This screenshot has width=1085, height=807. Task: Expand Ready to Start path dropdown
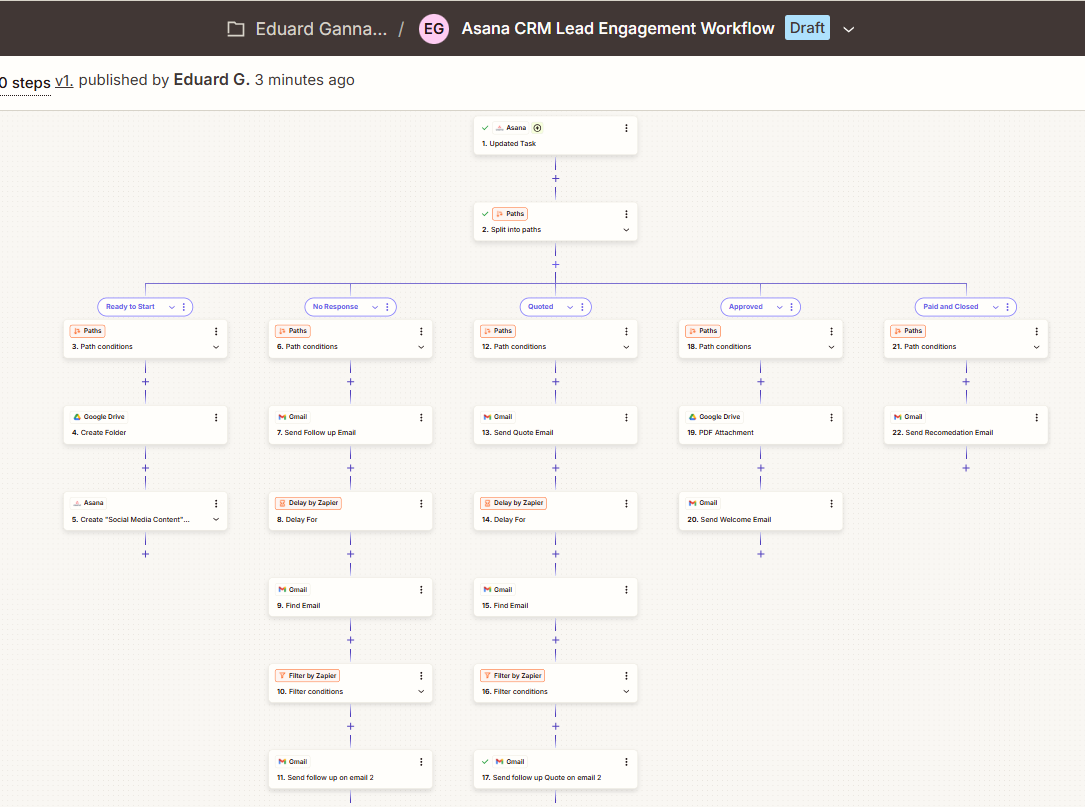pos(172,307)
